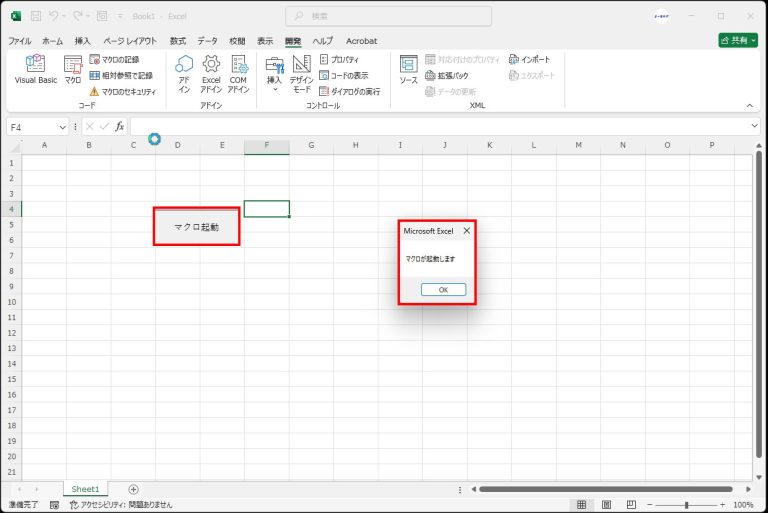Image resolution: width=768 pixels, height=513 pixels.
Task: Open the 数式 ribbon tab
Action: [177, 41]
